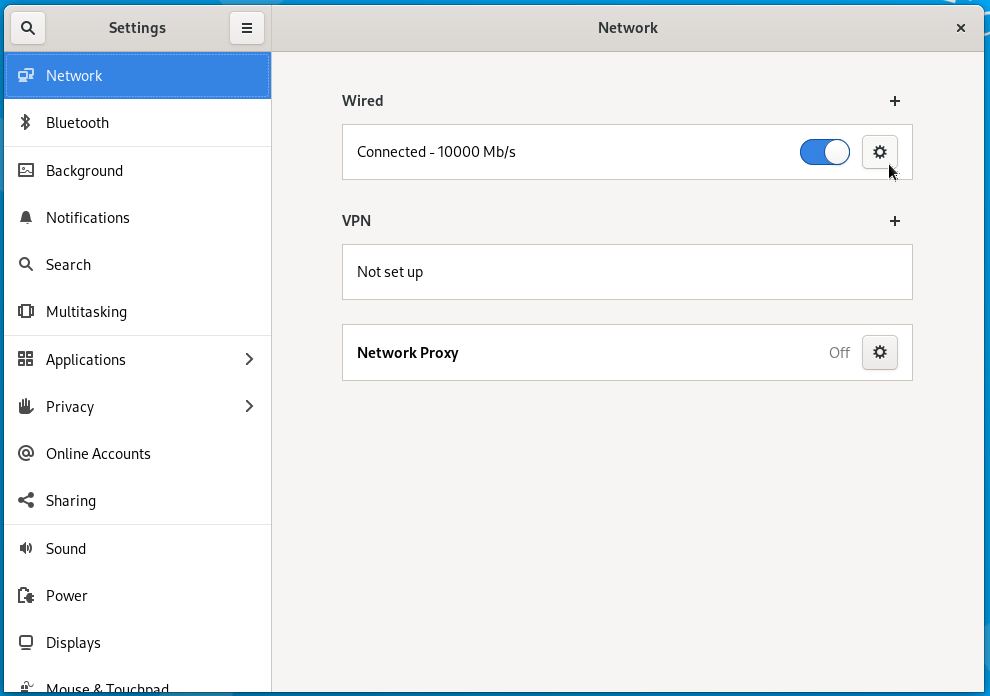The image size is (990, 696).
Task: Open wired connection gear settings
Action: tap(880, 152)
